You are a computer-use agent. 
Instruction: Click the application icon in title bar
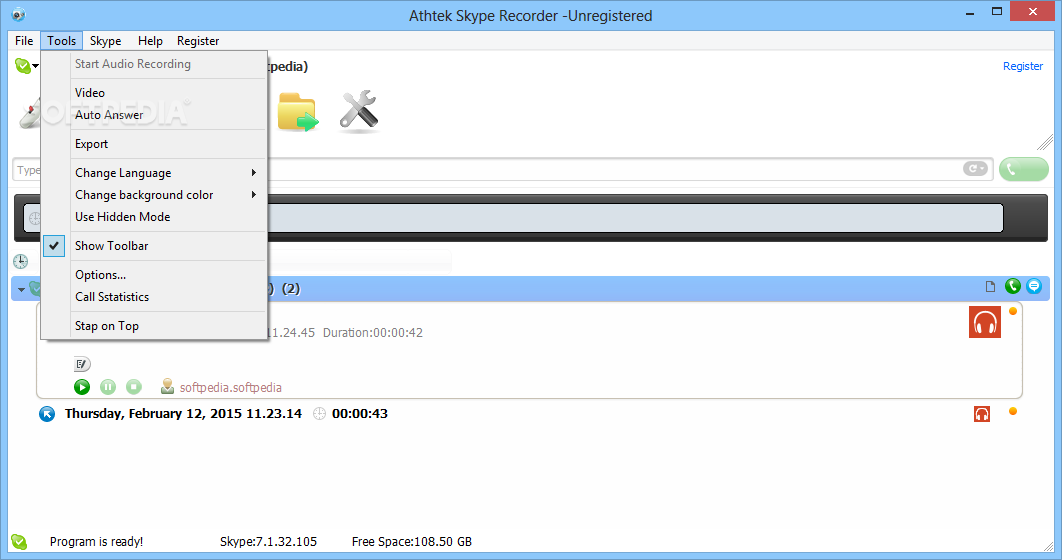click(x=18, y=15)
